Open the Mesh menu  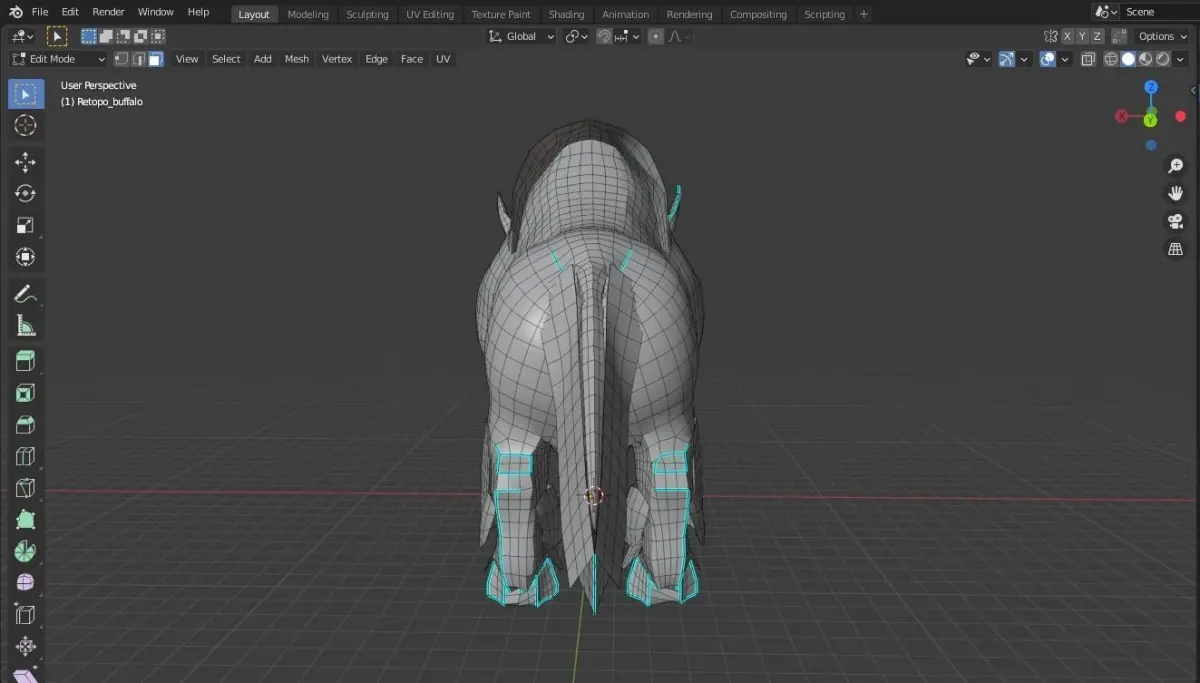(297, 59)
